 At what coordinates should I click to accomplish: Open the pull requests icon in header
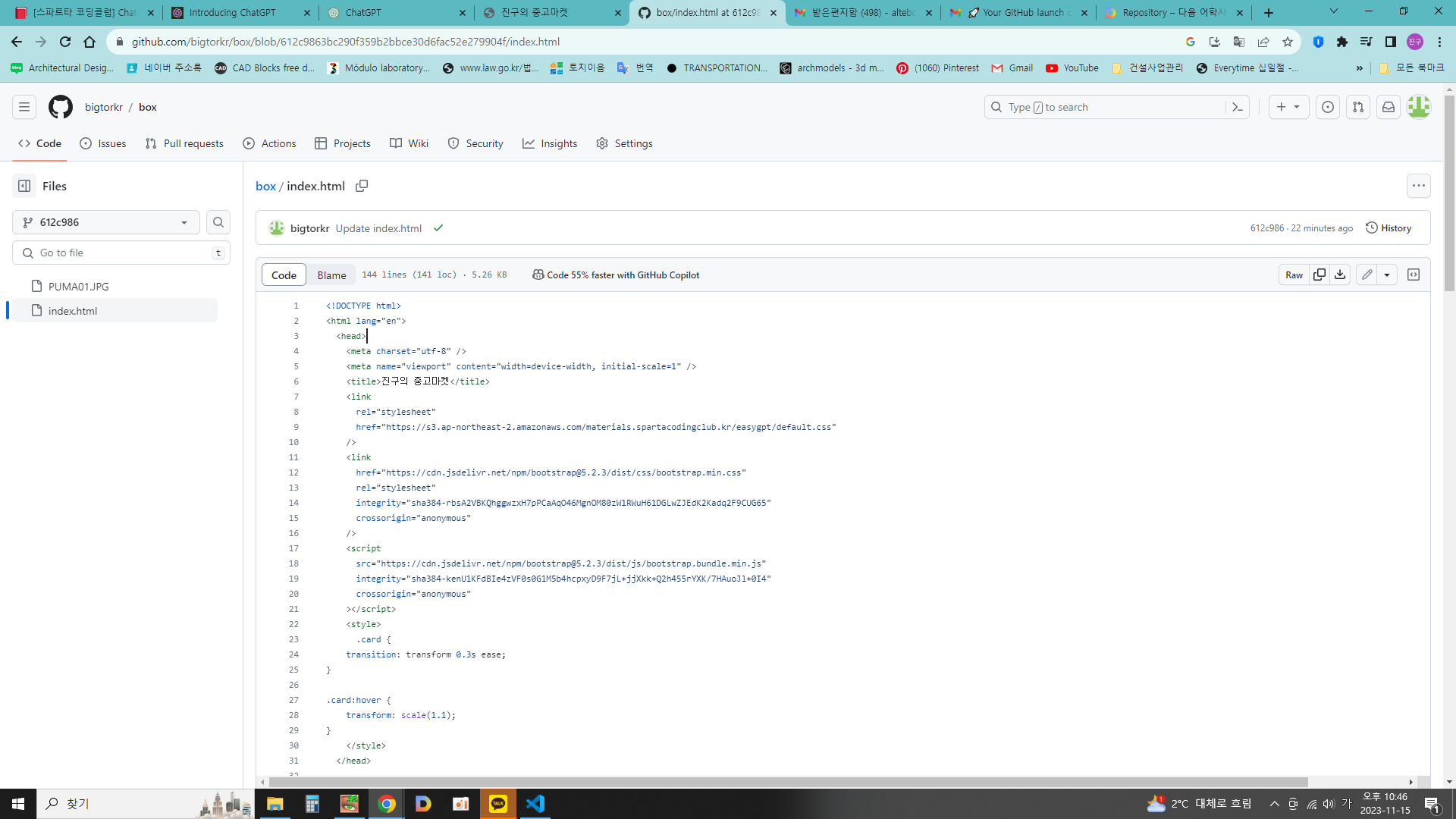1357,107
